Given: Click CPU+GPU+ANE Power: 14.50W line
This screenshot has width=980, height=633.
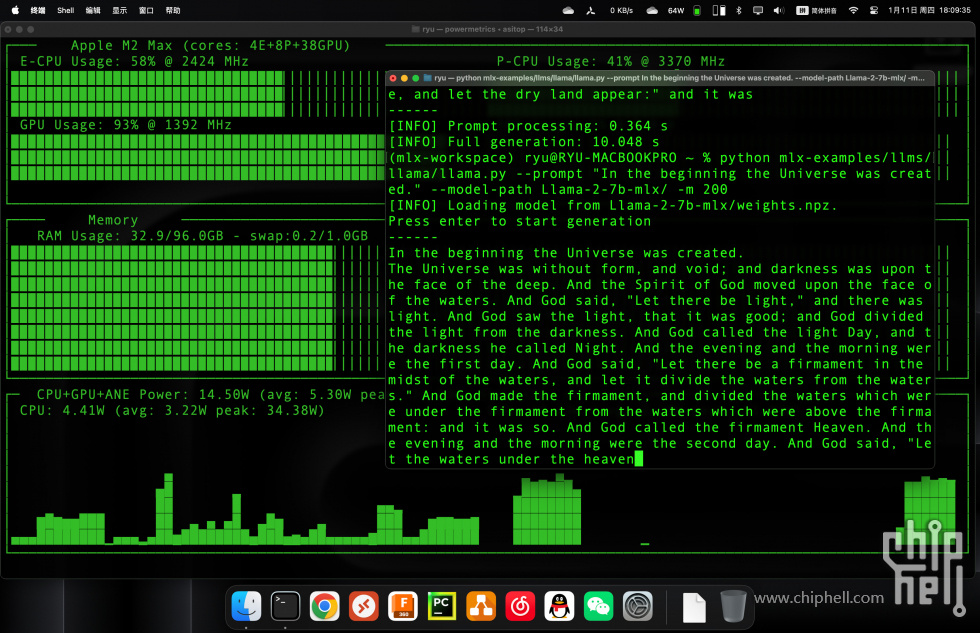Looking at the screenshot, I should (211, 395).
